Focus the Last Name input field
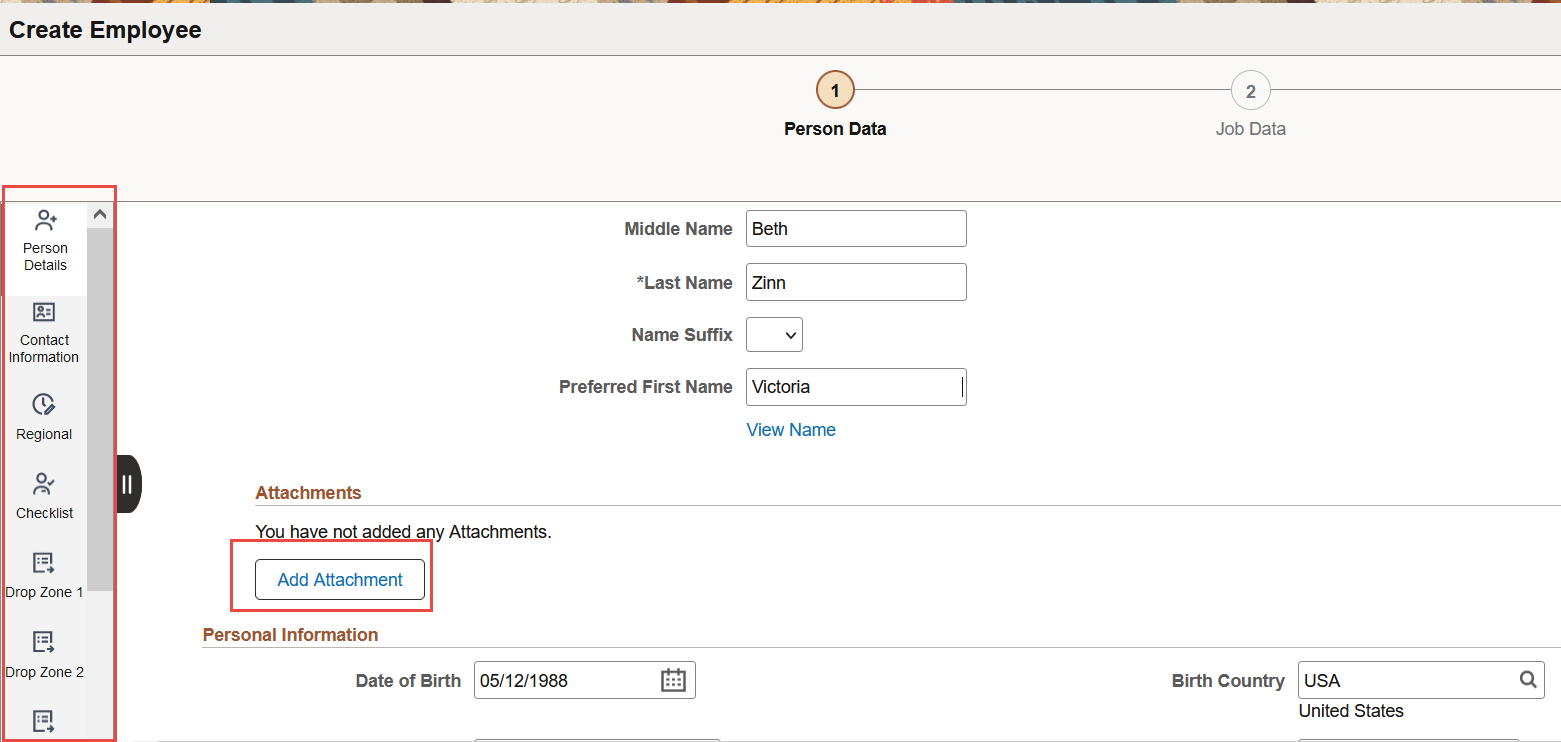Image resolution: width=1561 pixels, height=742 pixels. pyautogui.click(x=856, y=283)
